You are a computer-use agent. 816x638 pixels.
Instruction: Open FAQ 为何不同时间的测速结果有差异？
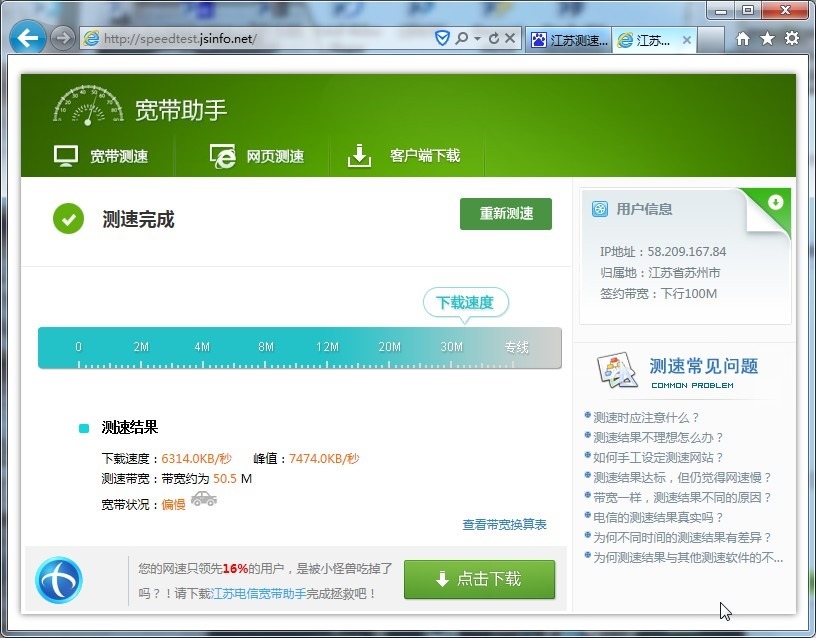682,538
